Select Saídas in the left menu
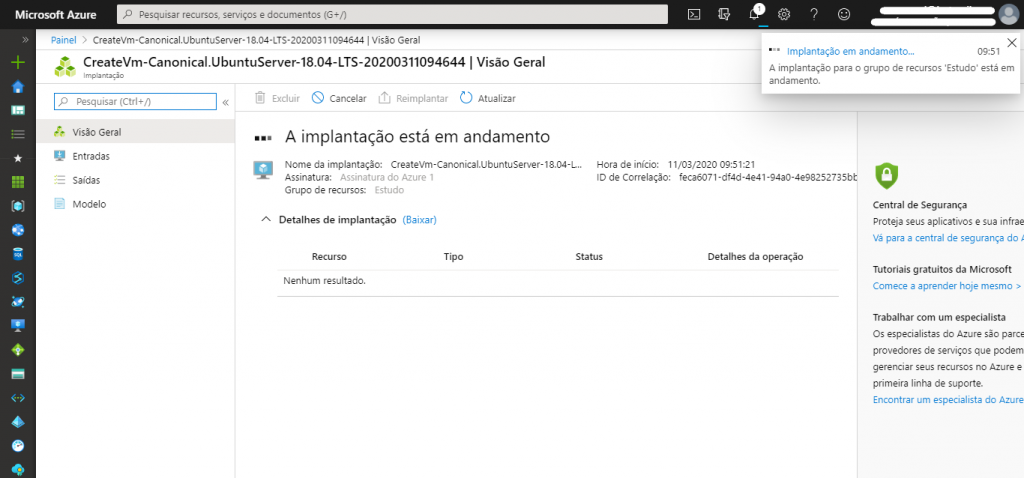1024x478 pixels. (86, 180)
